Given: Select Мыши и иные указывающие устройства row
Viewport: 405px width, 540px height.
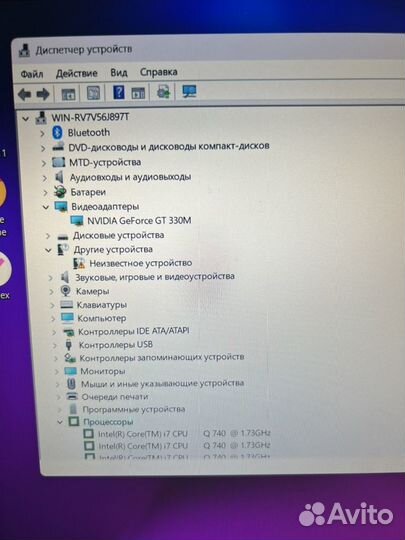Looking at the screenshot, I should [x=163, y=383].
